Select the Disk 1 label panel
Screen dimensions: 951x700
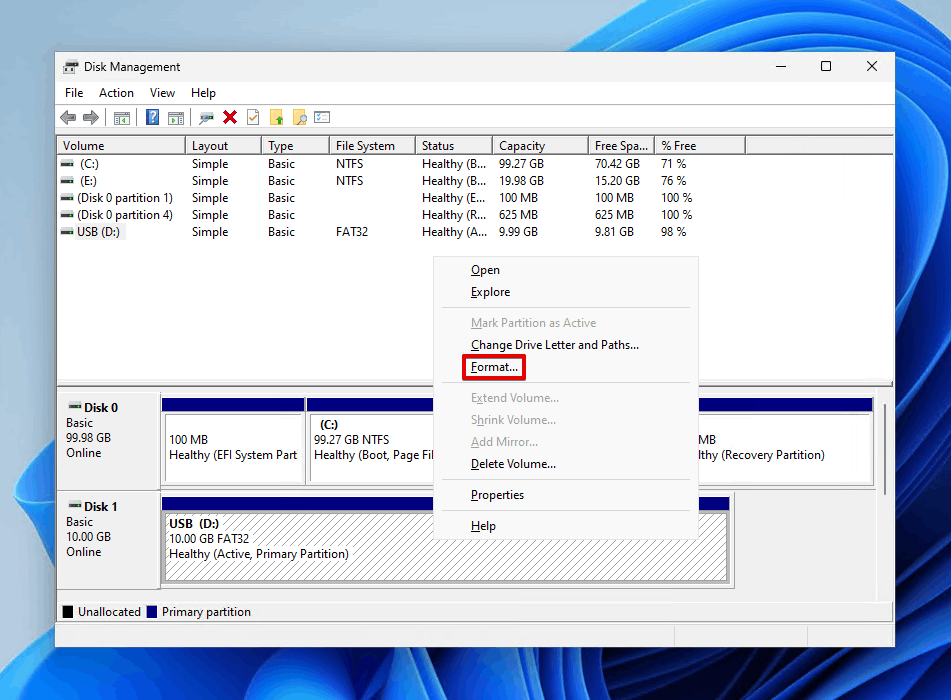tap(109, 540)
